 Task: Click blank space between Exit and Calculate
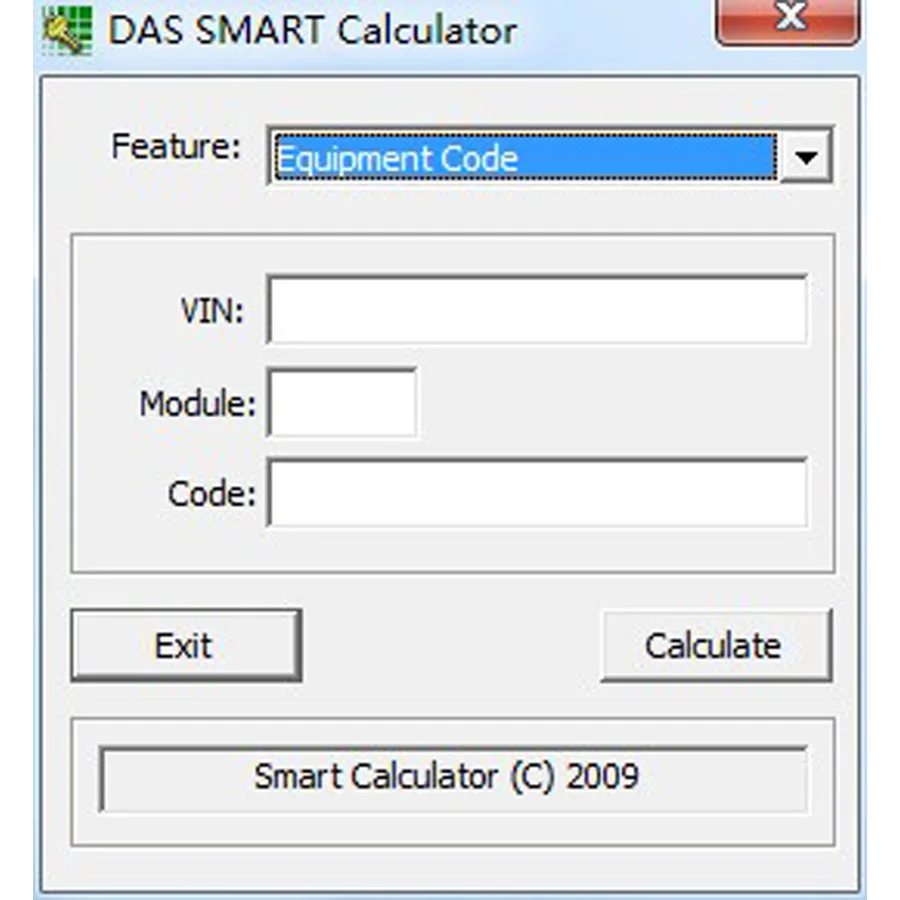tap(451, 646)
